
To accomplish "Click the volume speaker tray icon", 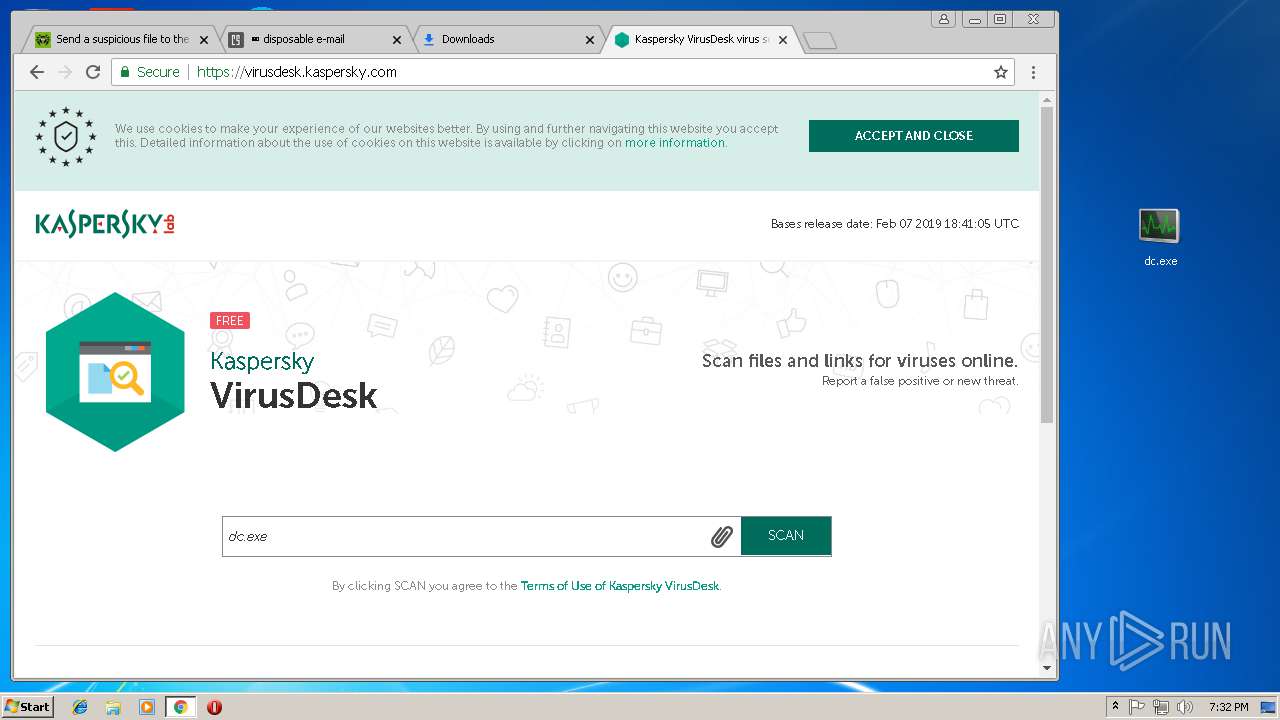I will point(1185,707).
